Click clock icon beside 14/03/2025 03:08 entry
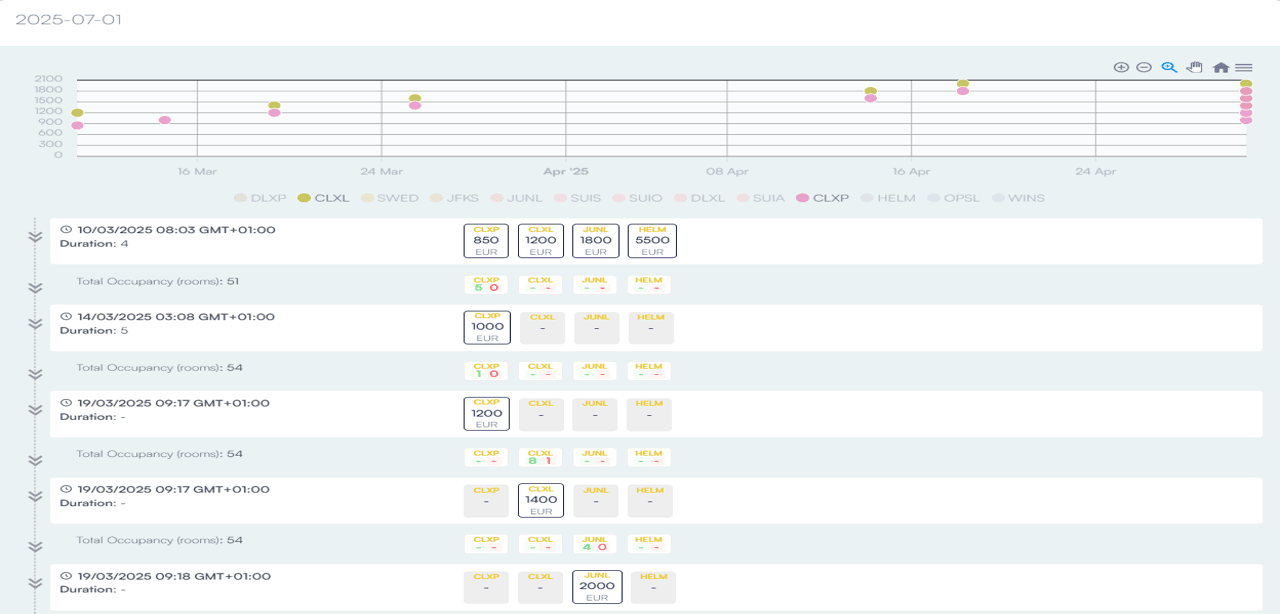This screenshot has width=1280, height=614. coord(66,317)
